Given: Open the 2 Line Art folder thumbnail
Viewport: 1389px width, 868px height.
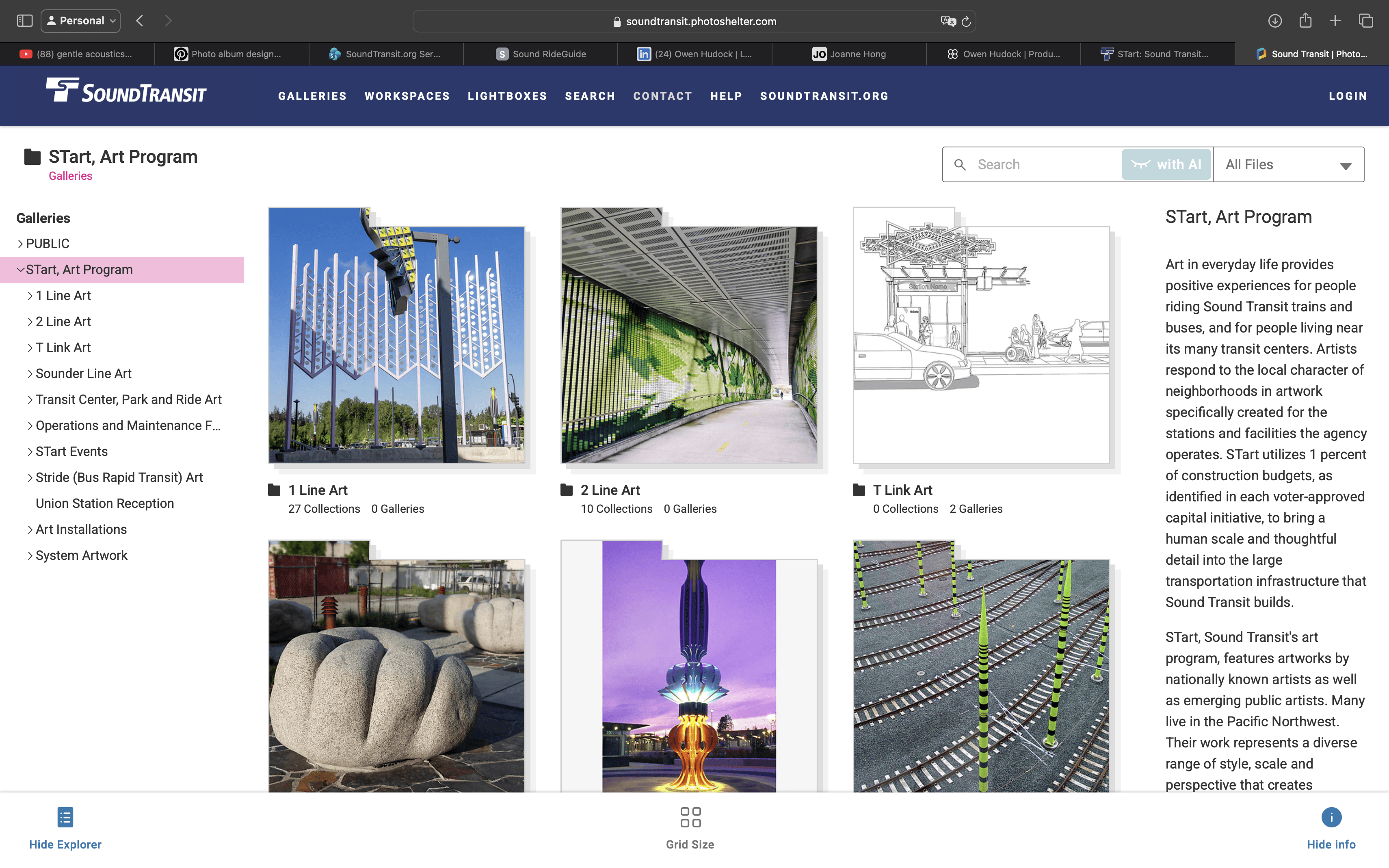Looking at the screenshot, I should [x=688, y=344].
